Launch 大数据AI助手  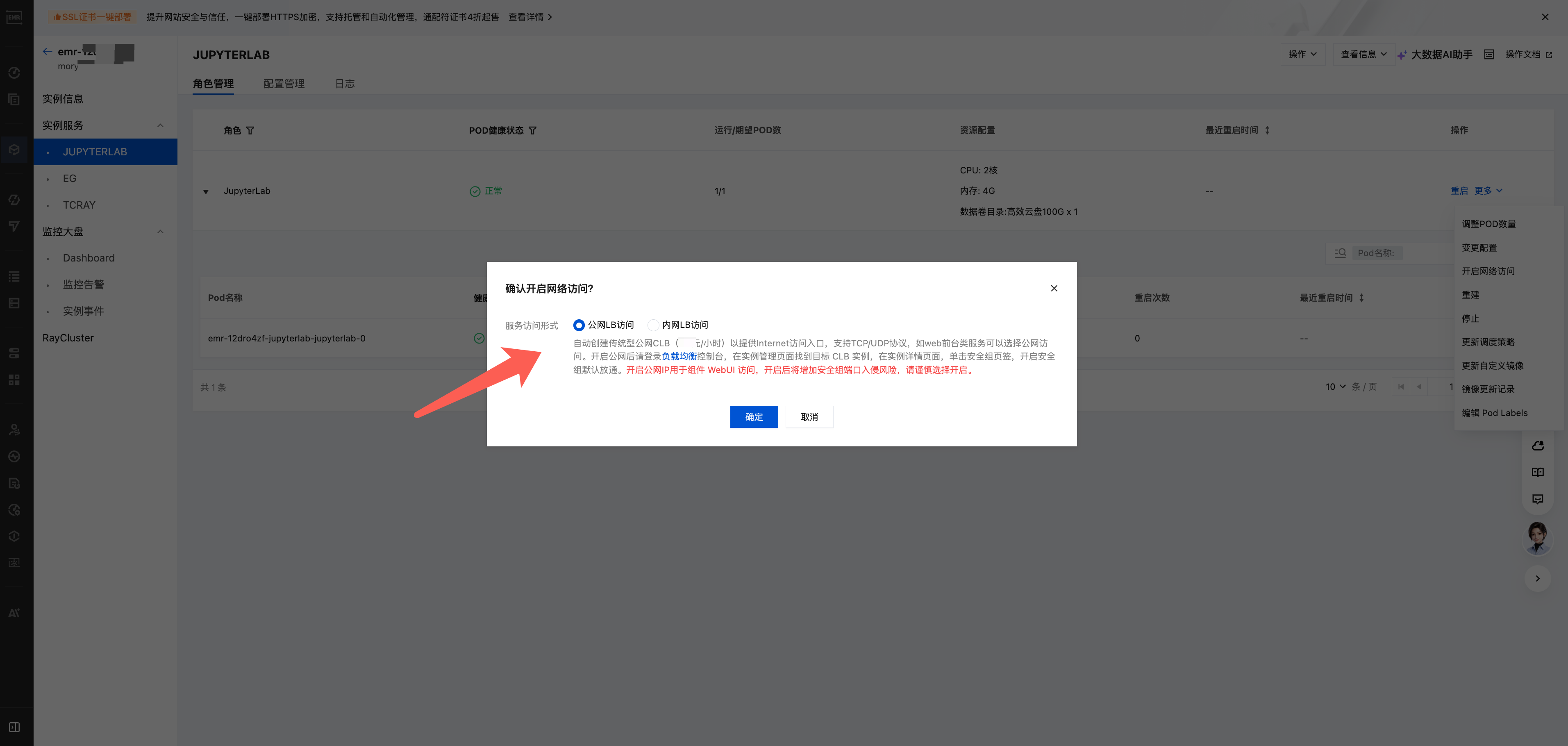1435,55
